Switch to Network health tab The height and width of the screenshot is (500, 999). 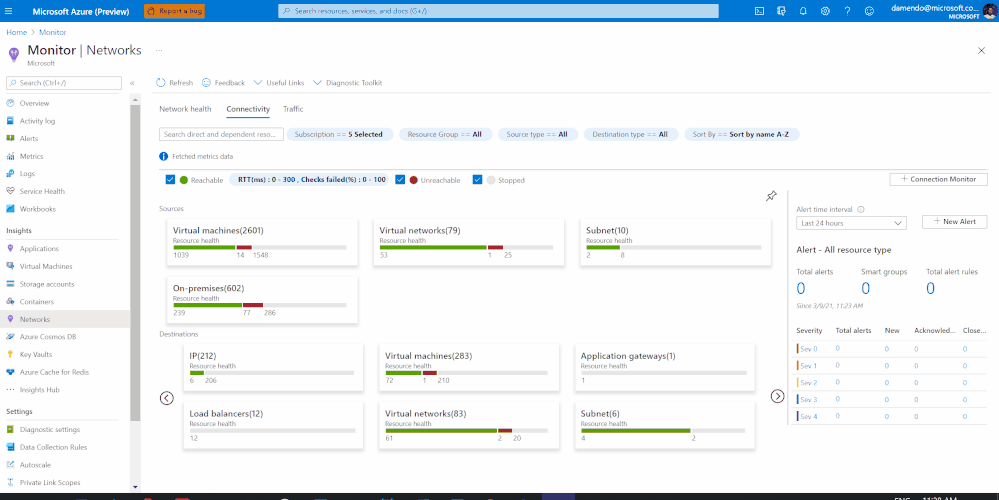click(x=185, y=109)
